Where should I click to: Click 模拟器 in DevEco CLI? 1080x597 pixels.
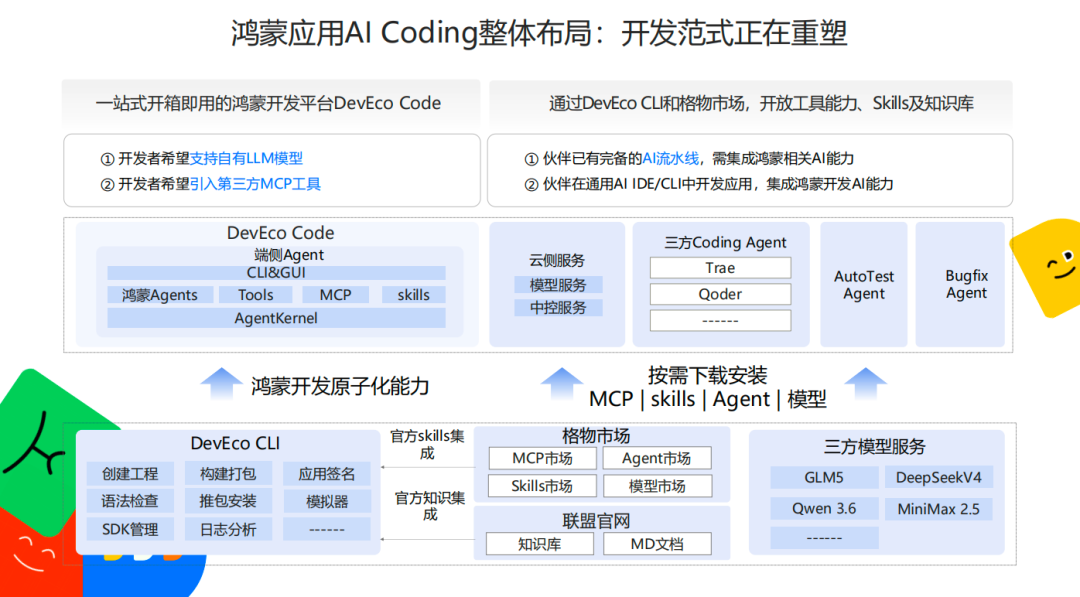tap(326, 501)
